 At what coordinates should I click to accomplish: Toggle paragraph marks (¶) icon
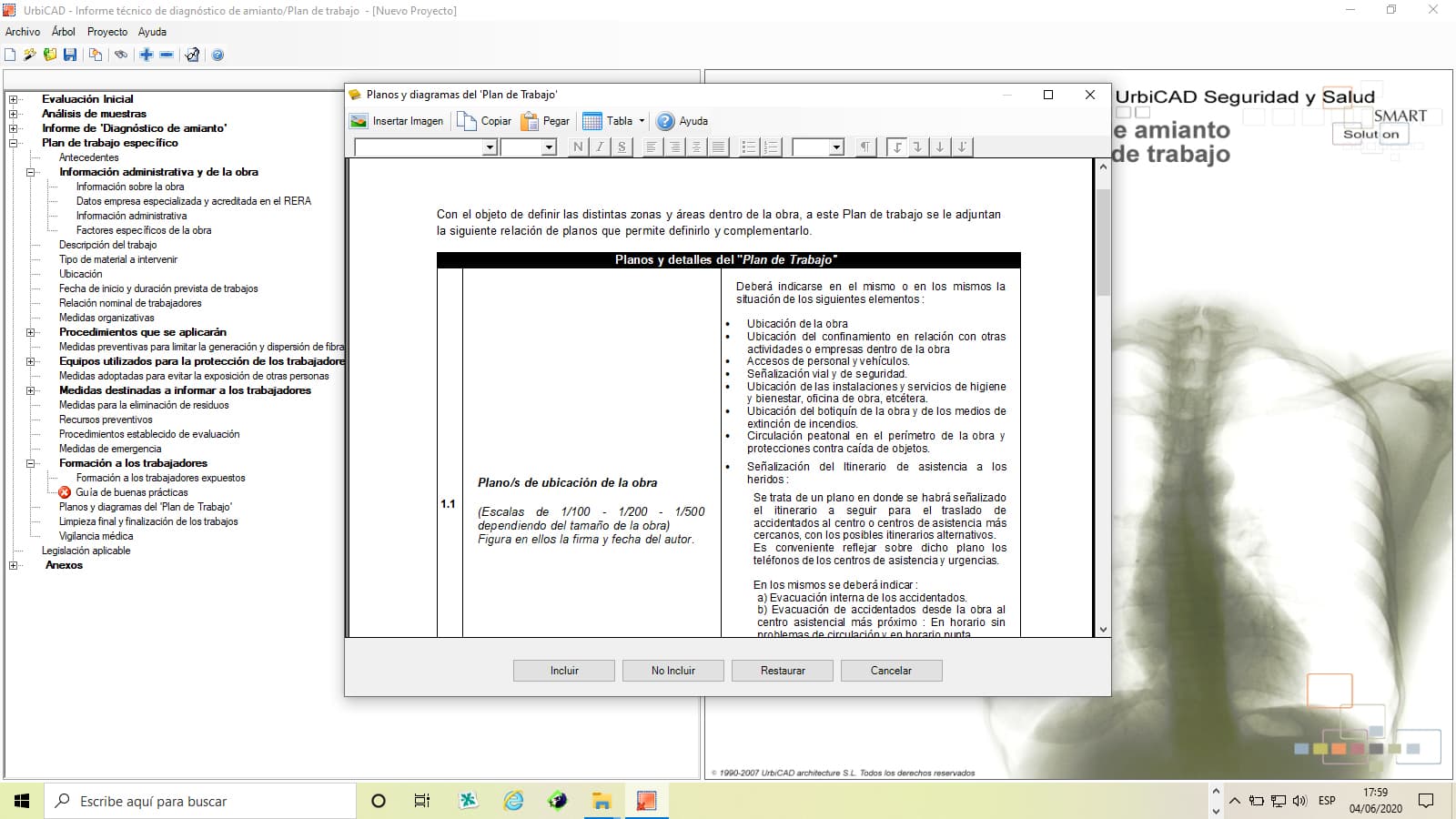(865, 147)
